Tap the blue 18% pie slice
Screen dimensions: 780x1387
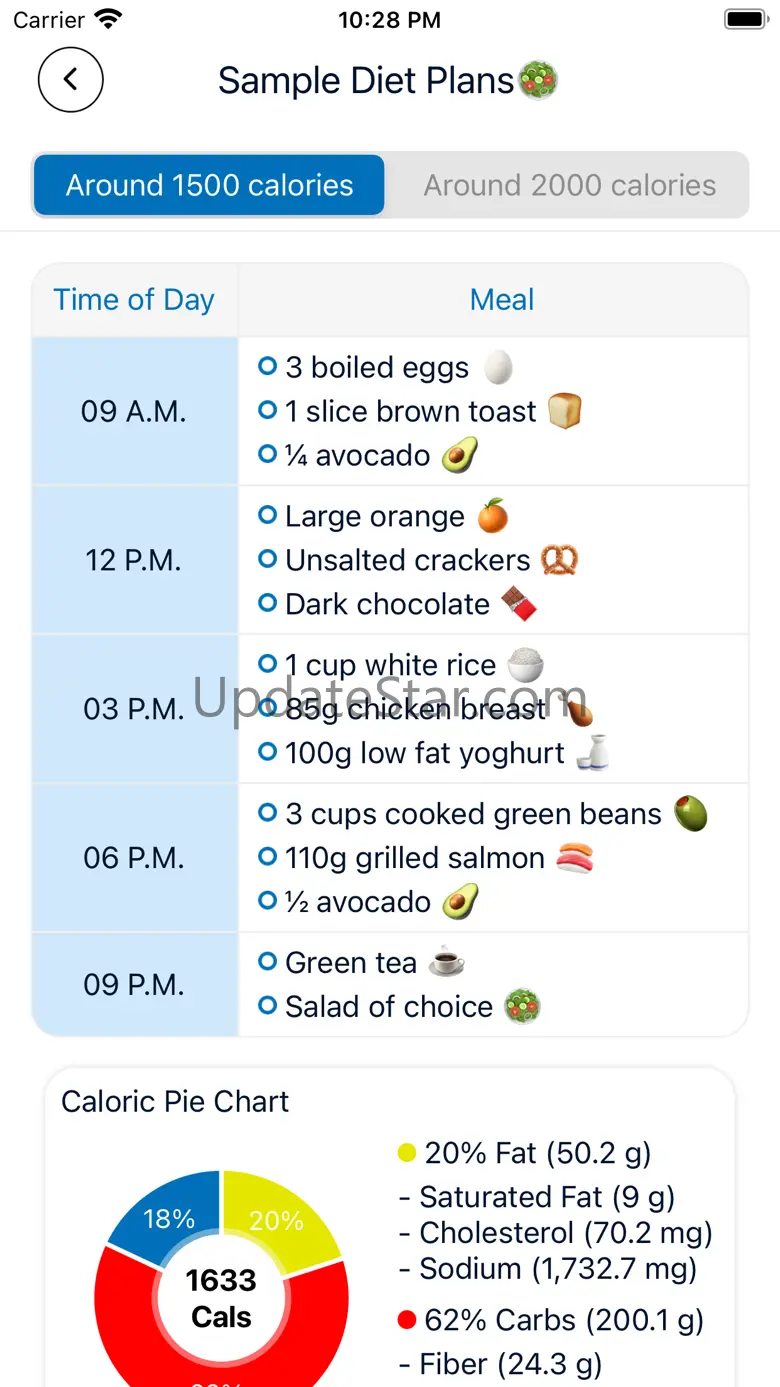coord(167,1217)
